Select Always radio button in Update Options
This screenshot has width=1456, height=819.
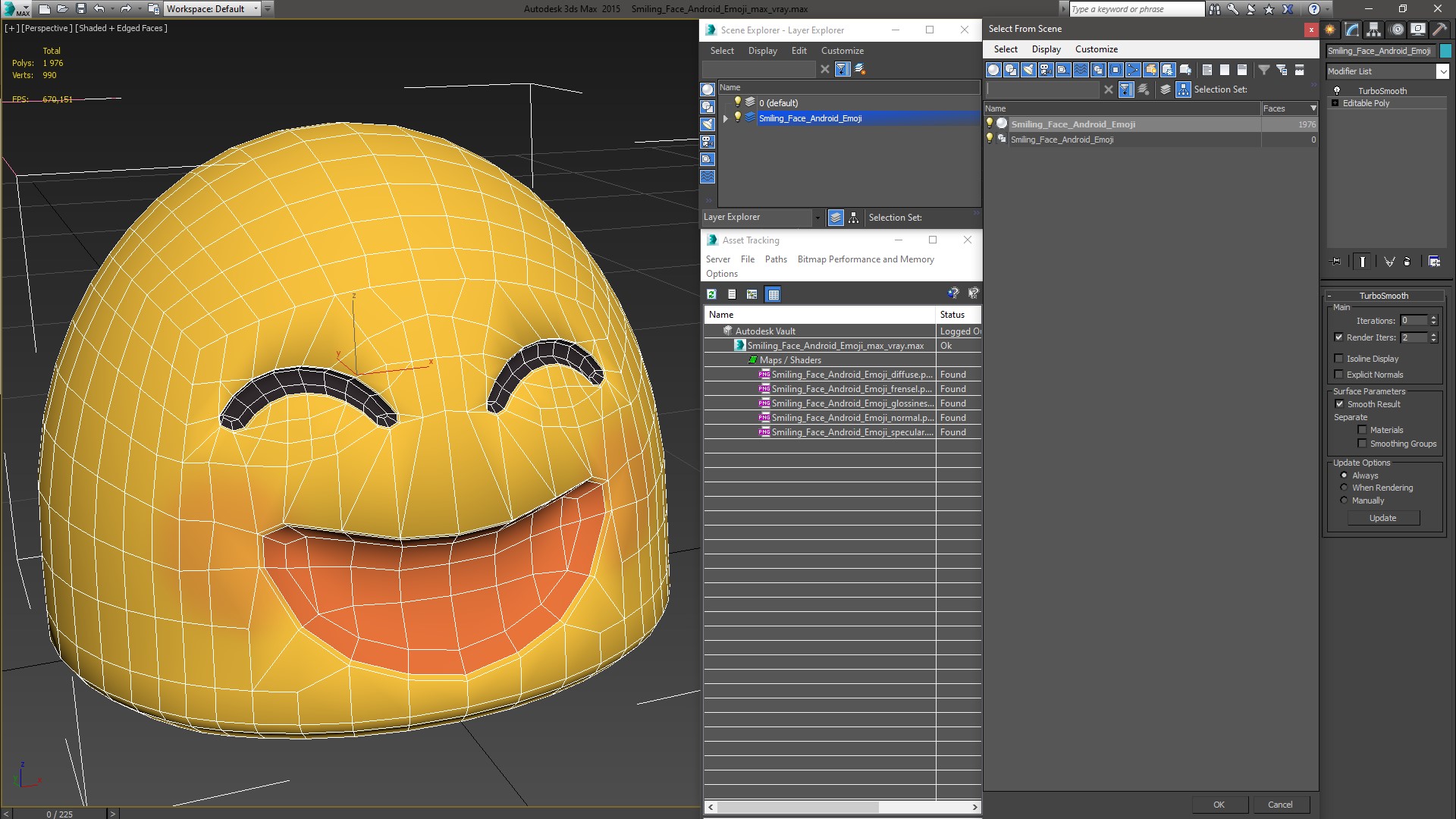[1344, 474]
